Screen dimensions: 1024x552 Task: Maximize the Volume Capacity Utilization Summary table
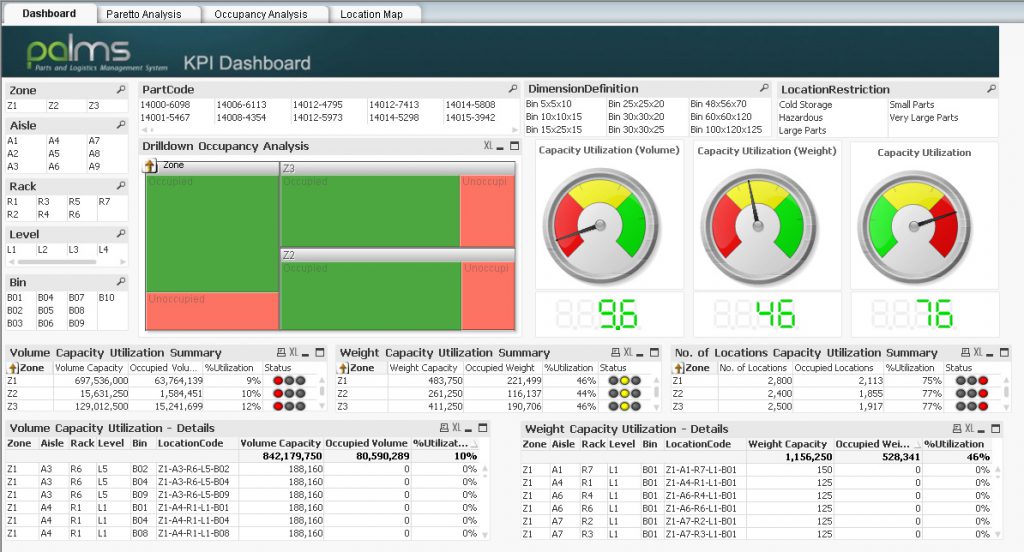(x=320, y=353)
